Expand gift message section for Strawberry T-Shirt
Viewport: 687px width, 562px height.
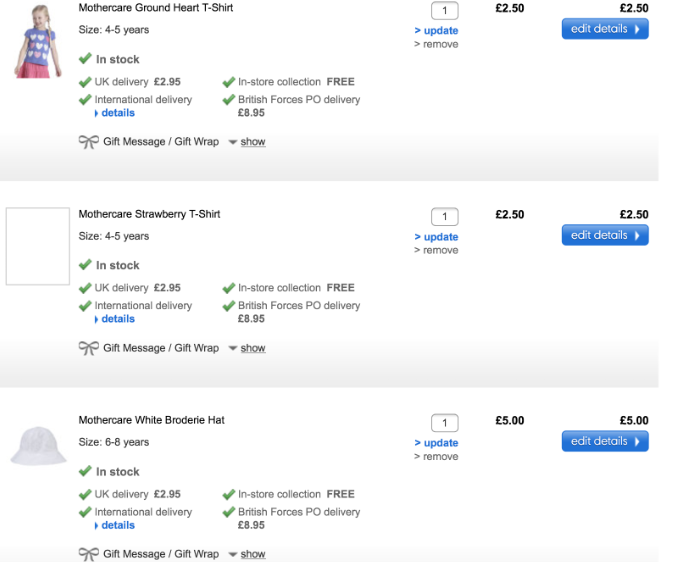[x=252, y=348]
